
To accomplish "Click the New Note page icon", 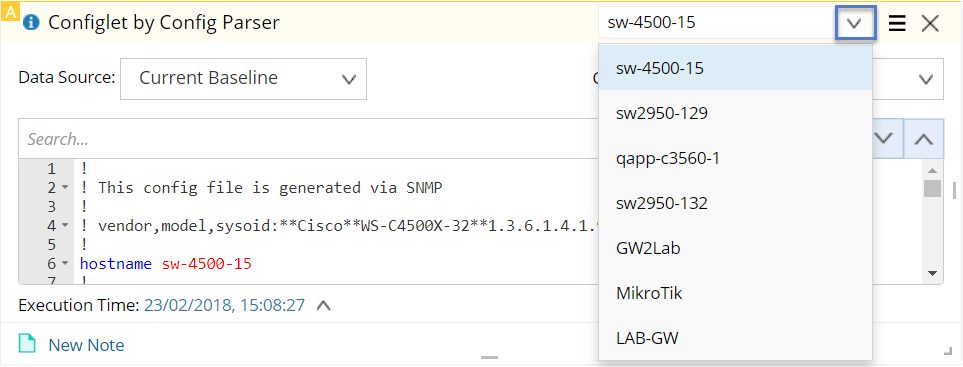I will pyautogui.click(x=27, y=344).
